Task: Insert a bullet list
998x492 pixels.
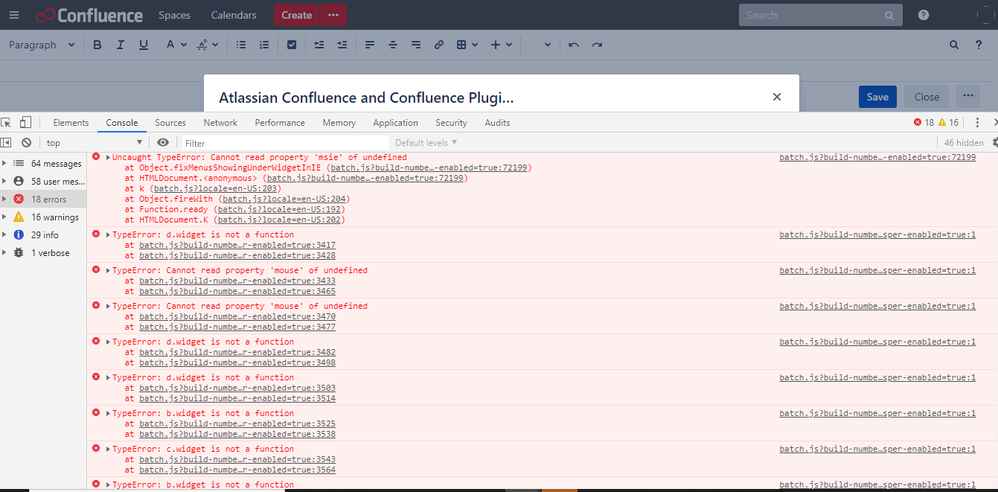Action: 241,45
